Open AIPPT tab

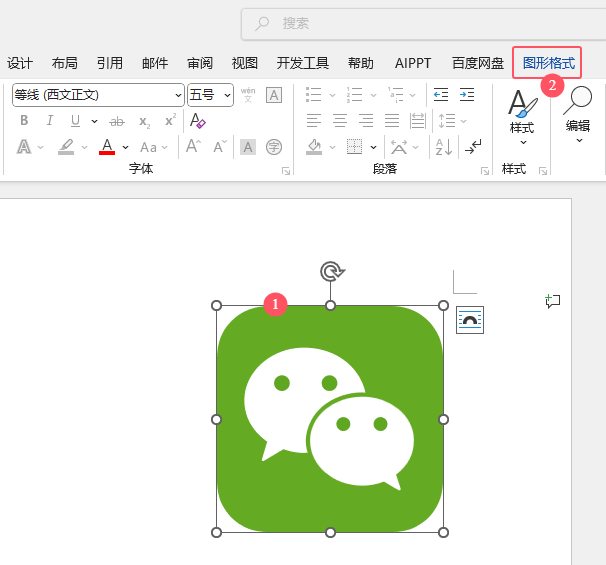pyautogui.click(x=413, y=63)
